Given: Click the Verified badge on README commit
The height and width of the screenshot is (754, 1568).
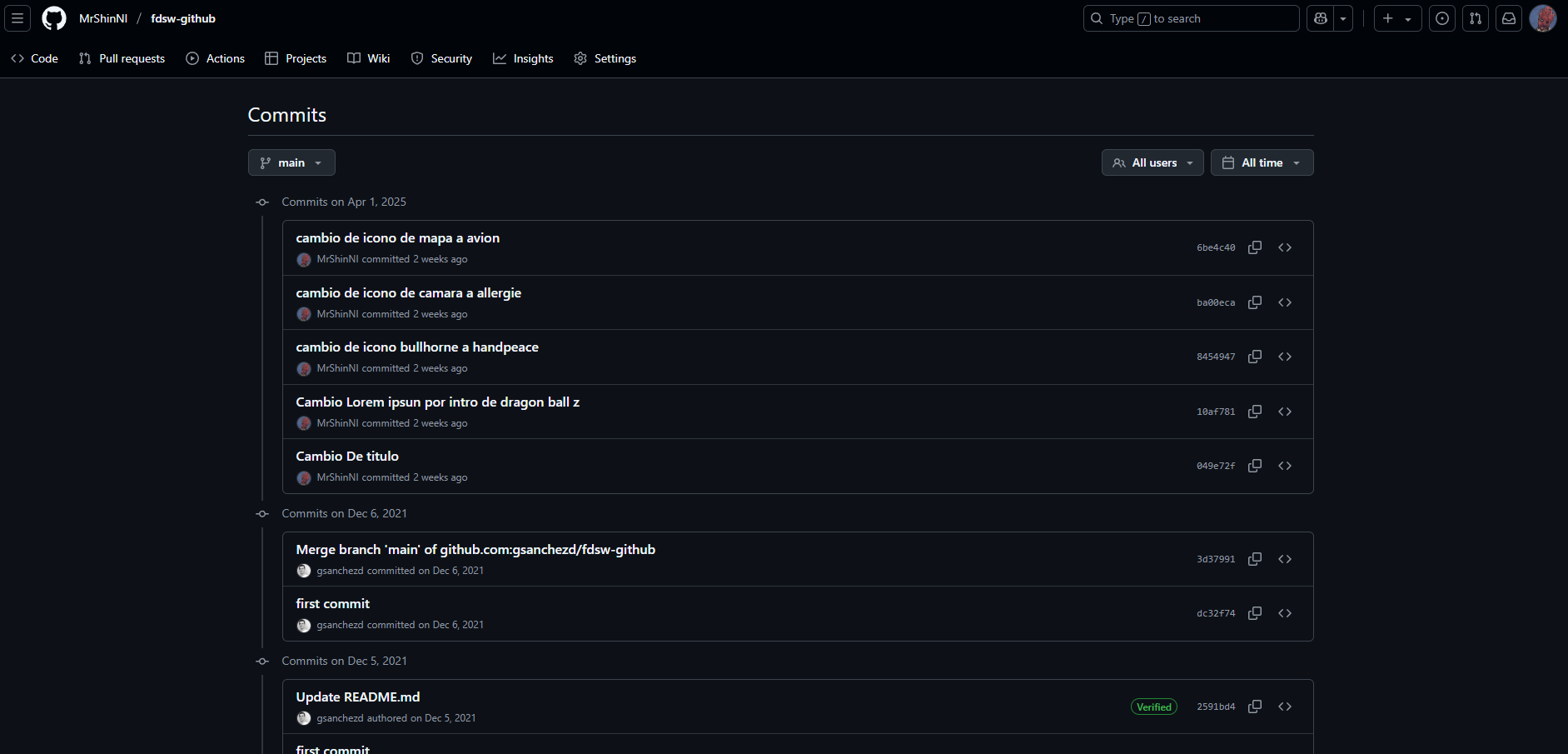Looking at the screenshot, I should [x=1153, y=707].
